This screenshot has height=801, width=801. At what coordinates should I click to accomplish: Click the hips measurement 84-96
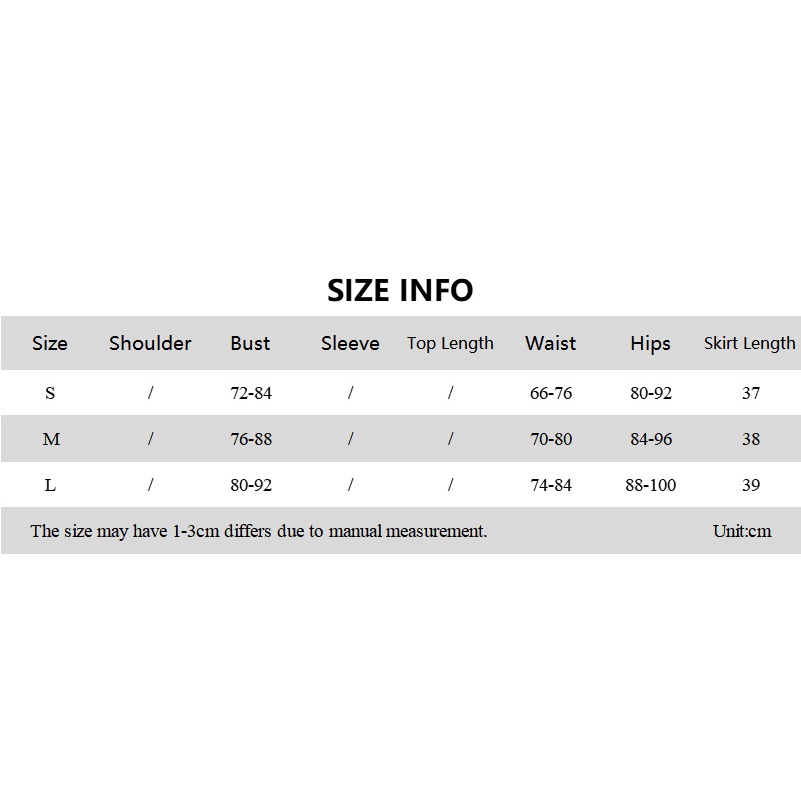click(651, 439)
